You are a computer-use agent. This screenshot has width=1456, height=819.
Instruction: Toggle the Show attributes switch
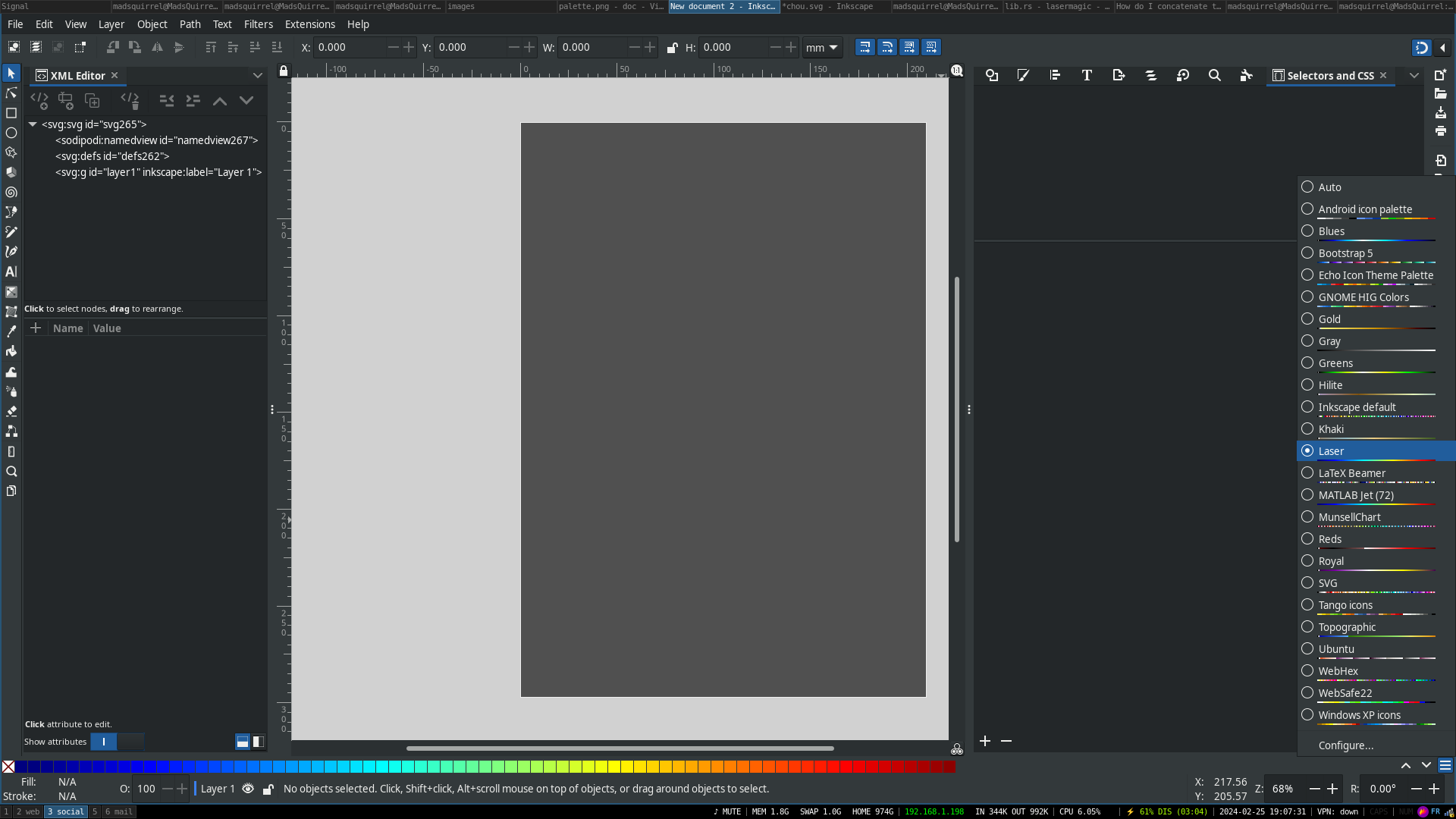coord(117,742)
